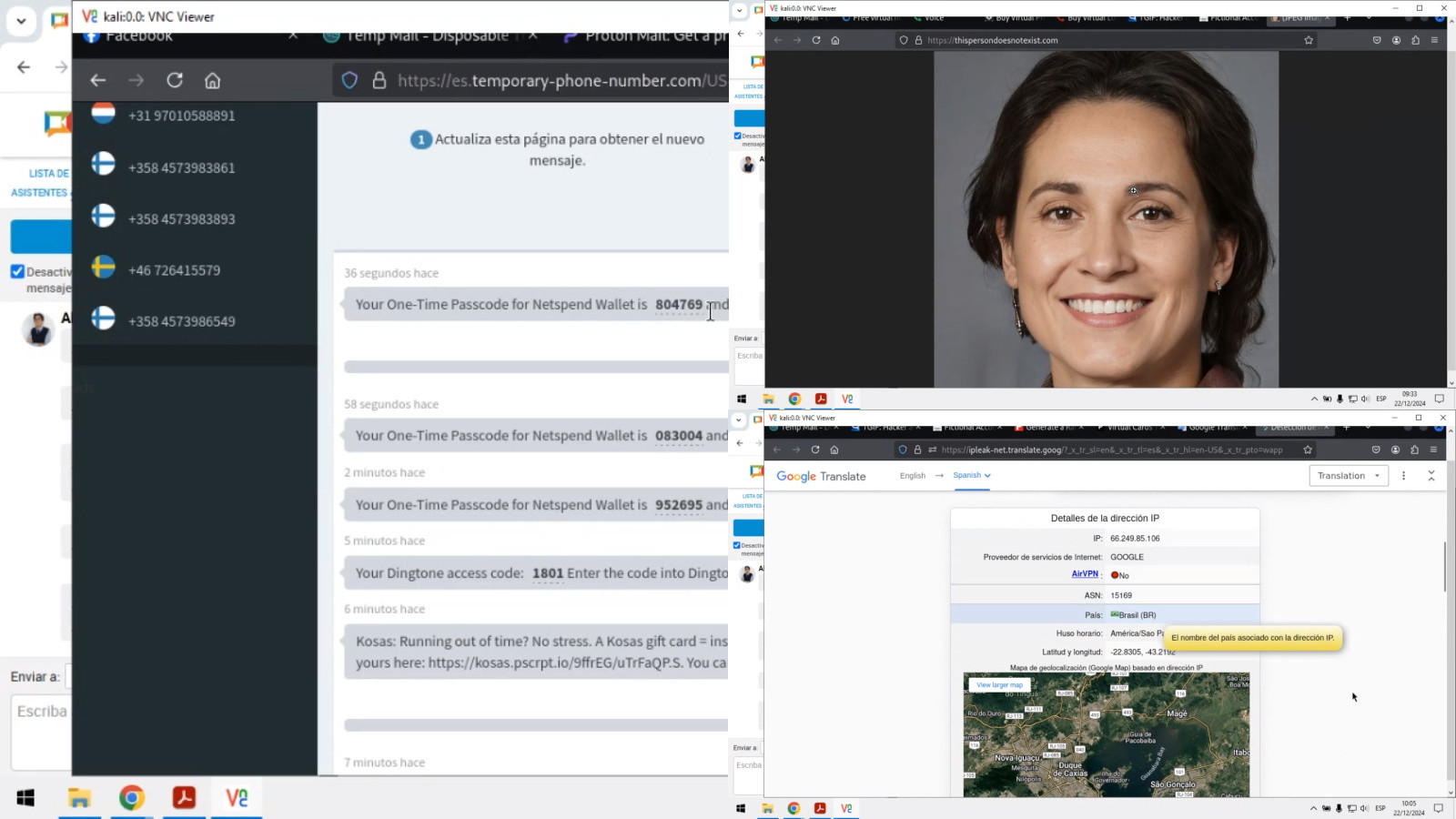The width and height of the screenshot is (1456, 819).
Task: Bookmark thispersondoesnotexist.com with star icon
Action: [1309, 40]
